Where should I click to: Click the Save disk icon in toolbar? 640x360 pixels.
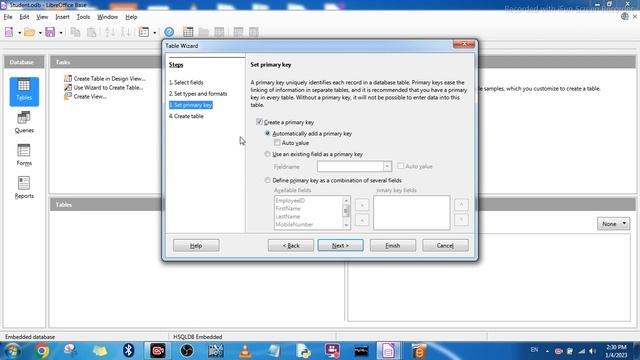[50, 32]
